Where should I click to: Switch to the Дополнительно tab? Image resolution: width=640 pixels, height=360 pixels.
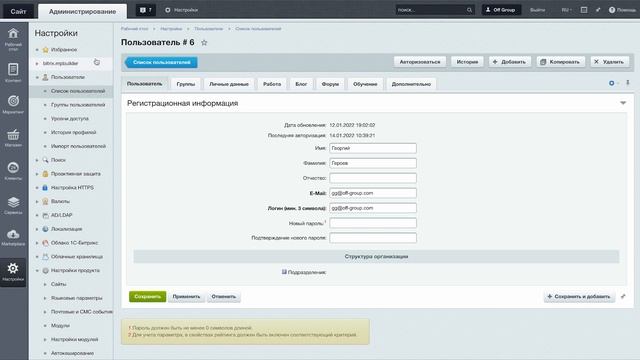coord(411,84)
